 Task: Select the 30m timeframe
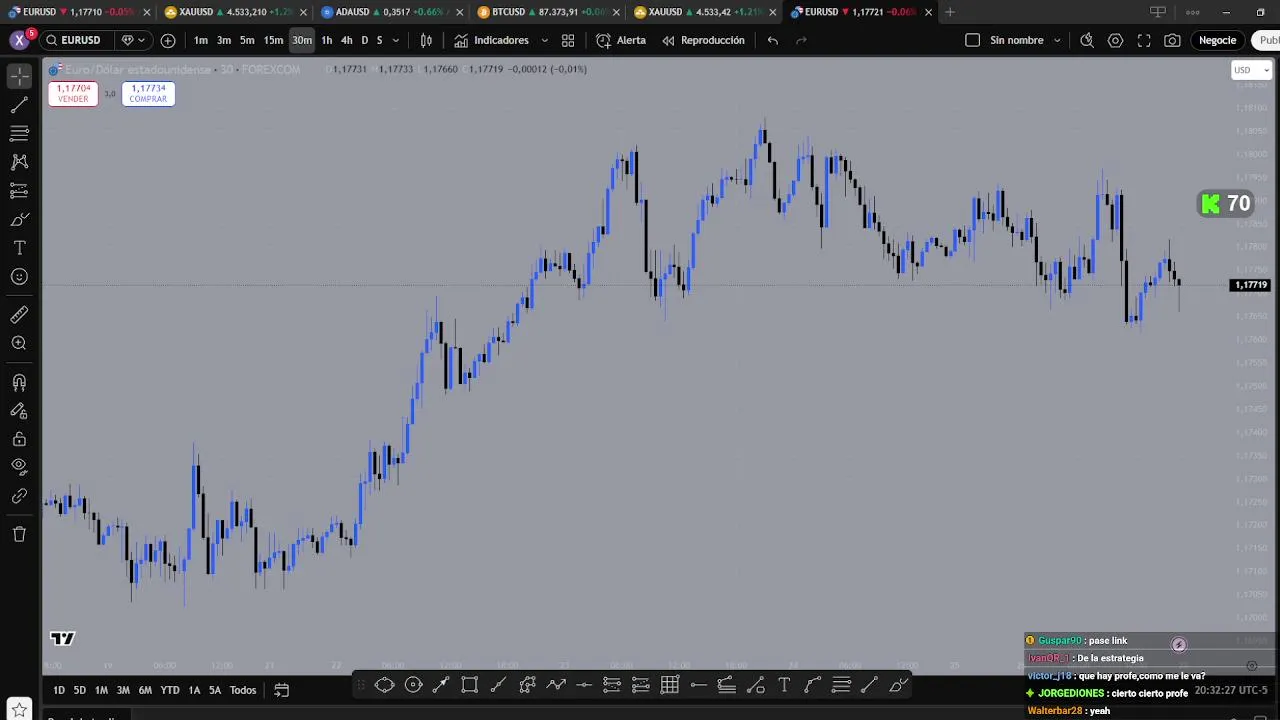[x=302, y=40]
